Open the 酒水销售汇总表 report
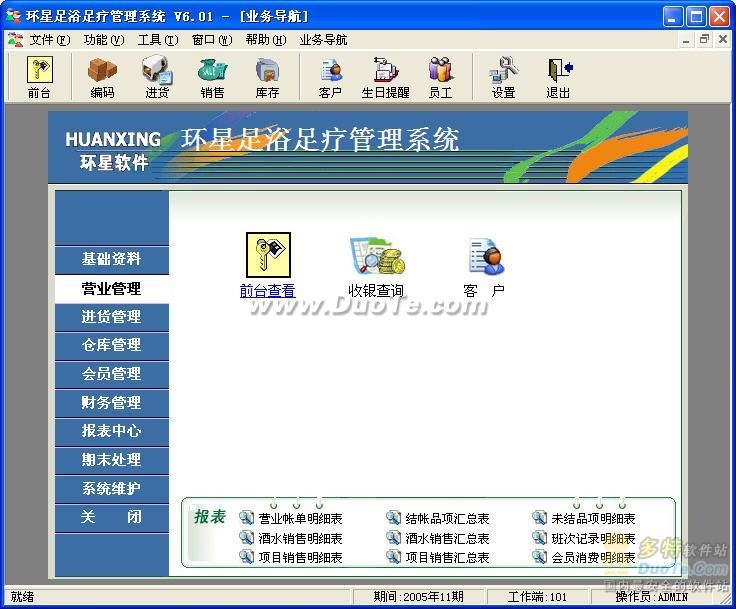The width and height of the screenshot is (736, 609). point(447,538)
